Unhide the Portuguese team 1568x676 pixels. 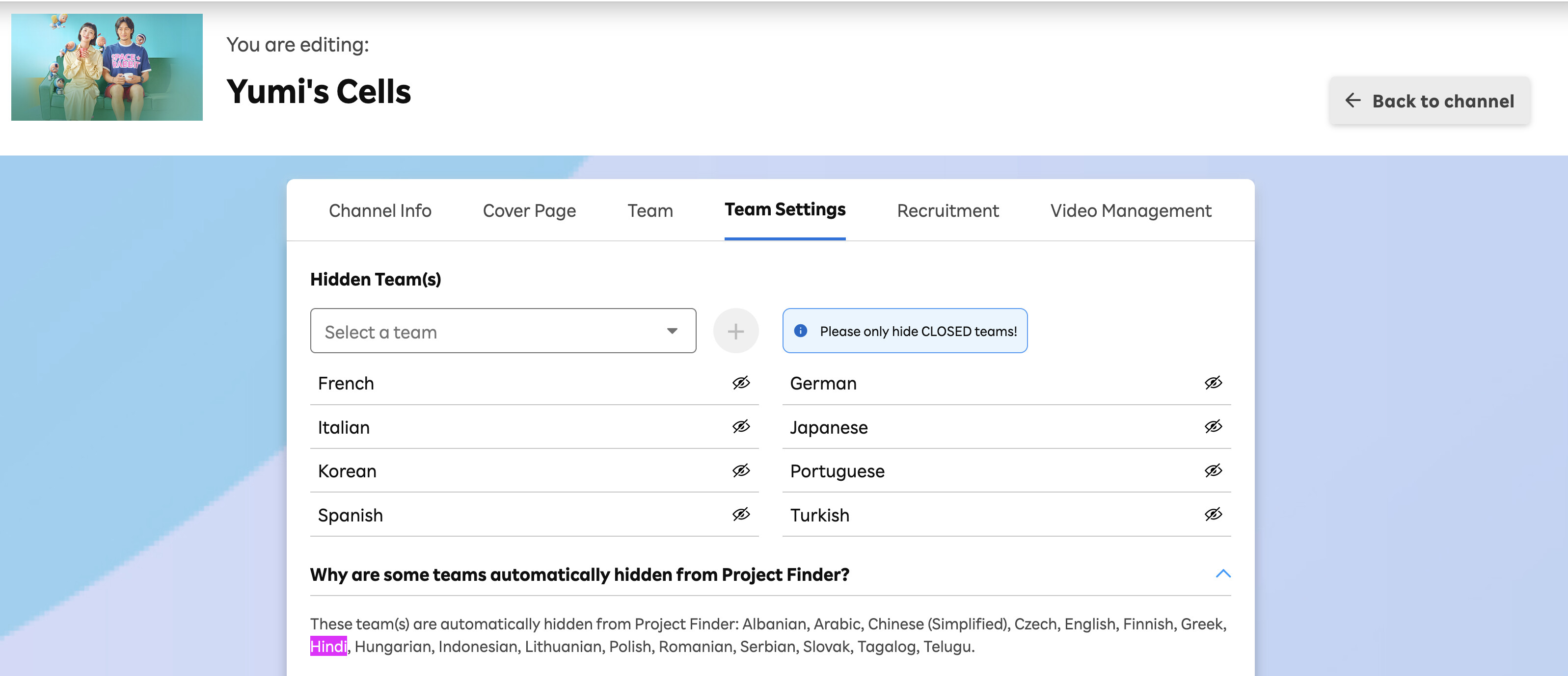coord(1213,470)
